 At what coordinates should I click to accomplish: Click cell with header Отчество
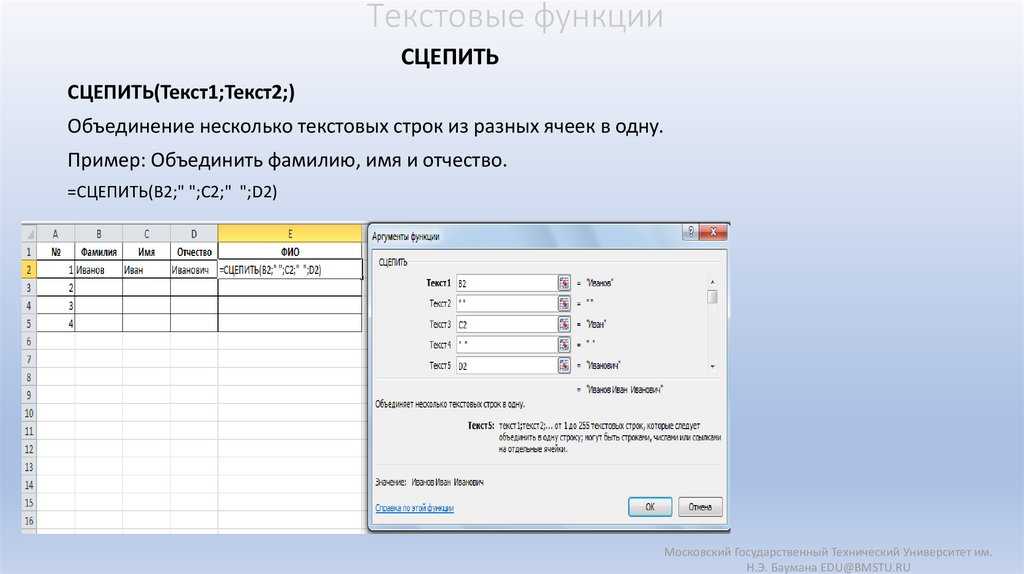click(x=194, y=251)
